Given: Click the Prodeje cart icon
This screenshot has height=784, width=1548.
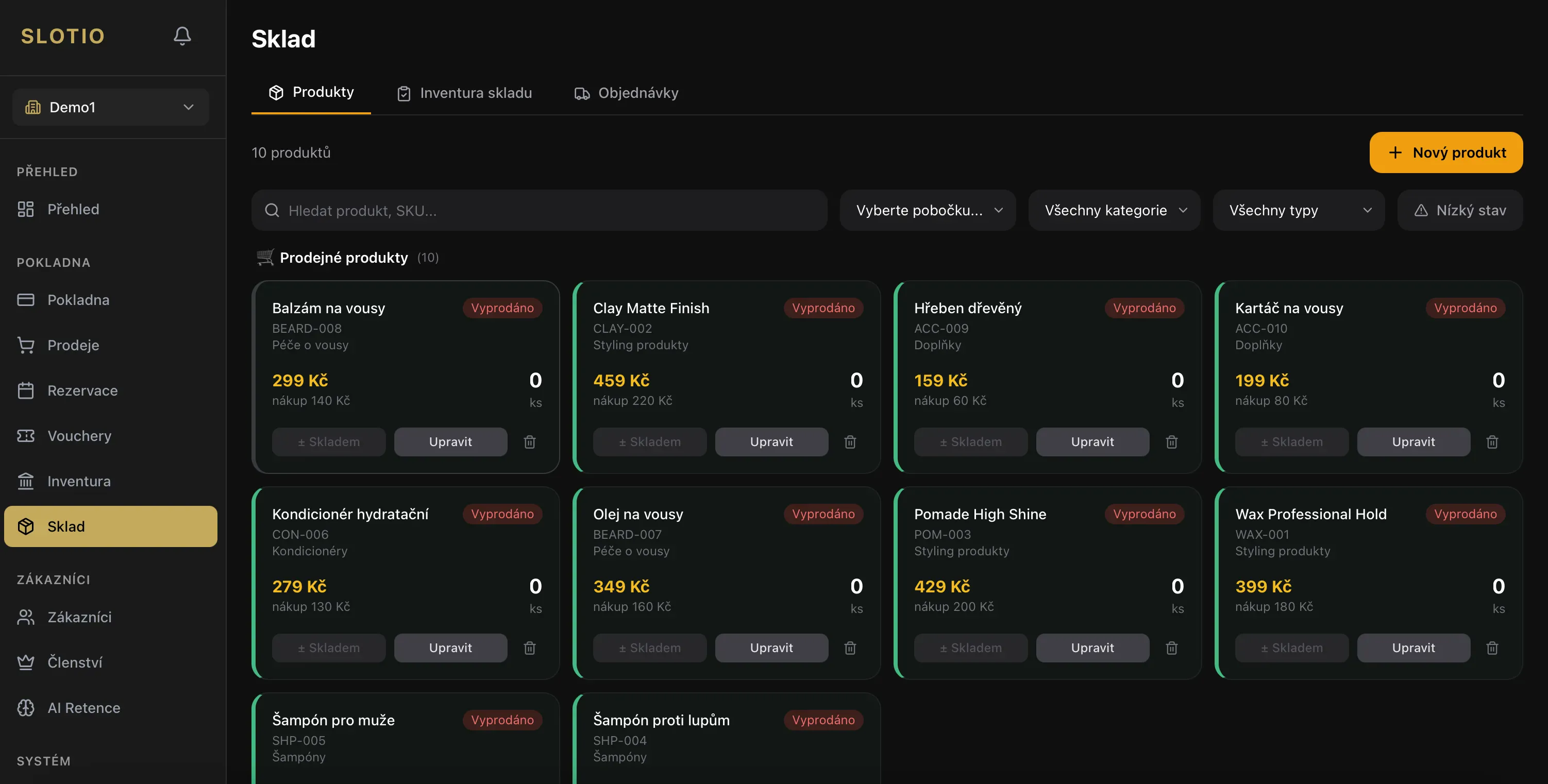Looking at the screenshot, I should pos(26,345).
